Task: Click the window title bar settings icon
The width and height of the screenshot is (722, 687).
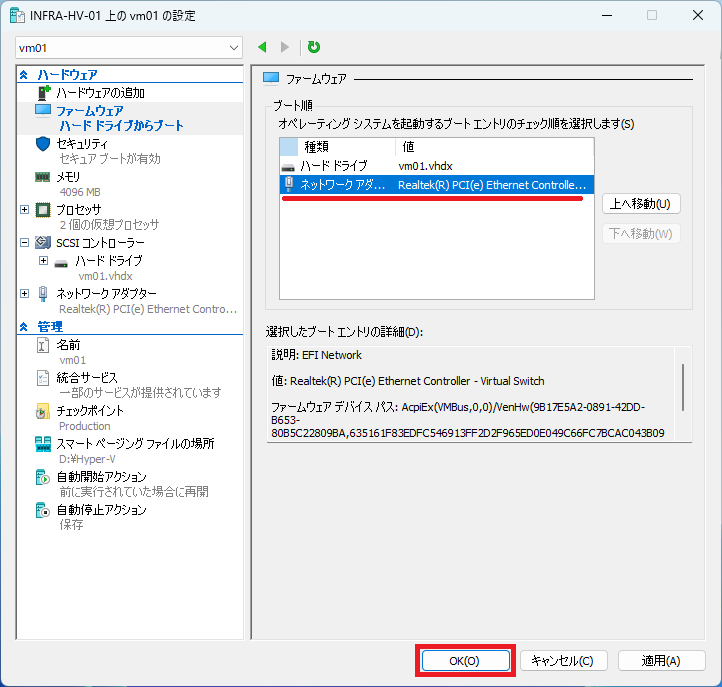Action: (x=17, y=15)
